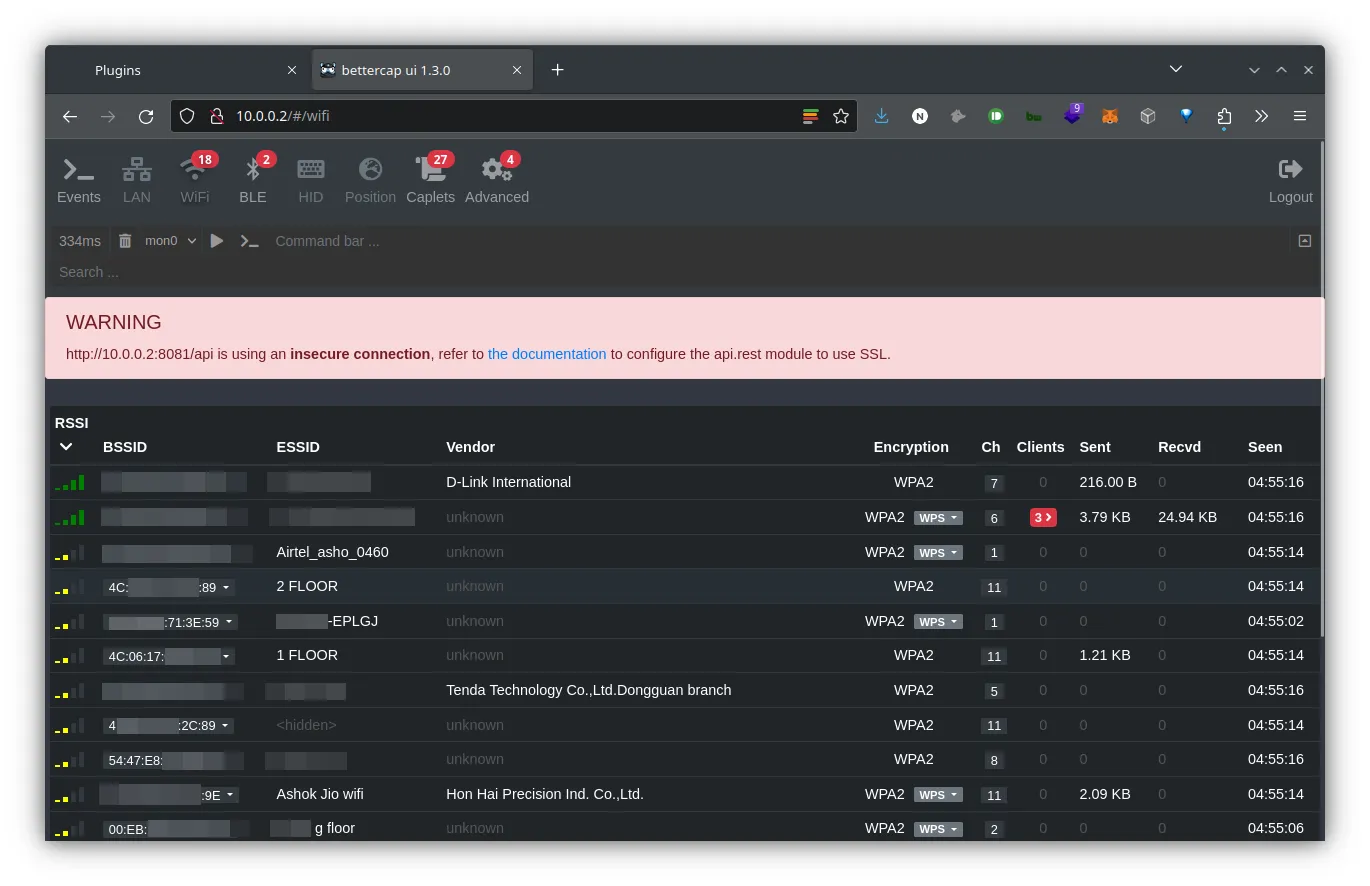List all browser tabs chevron
This screenshot has width=1370, height=886.
pyautogui.click(x=1176, y=70)
